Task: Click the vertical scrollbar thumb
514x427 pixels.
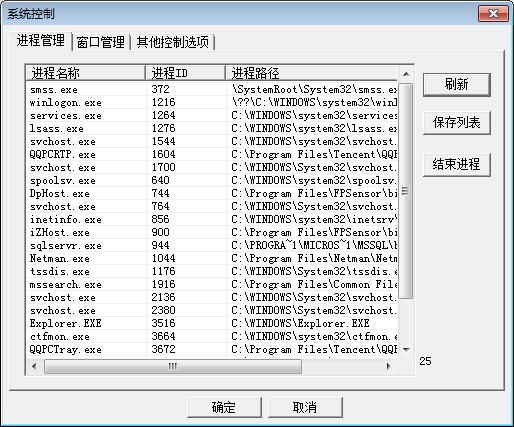Action: coord(406,191)
